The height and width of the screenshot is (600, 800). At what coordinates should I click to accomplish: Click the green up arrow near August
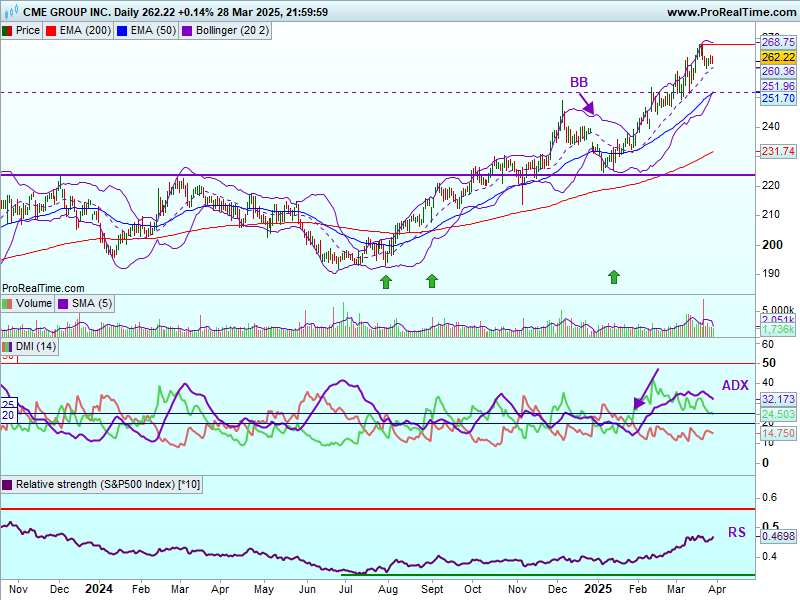pos(386,282)
